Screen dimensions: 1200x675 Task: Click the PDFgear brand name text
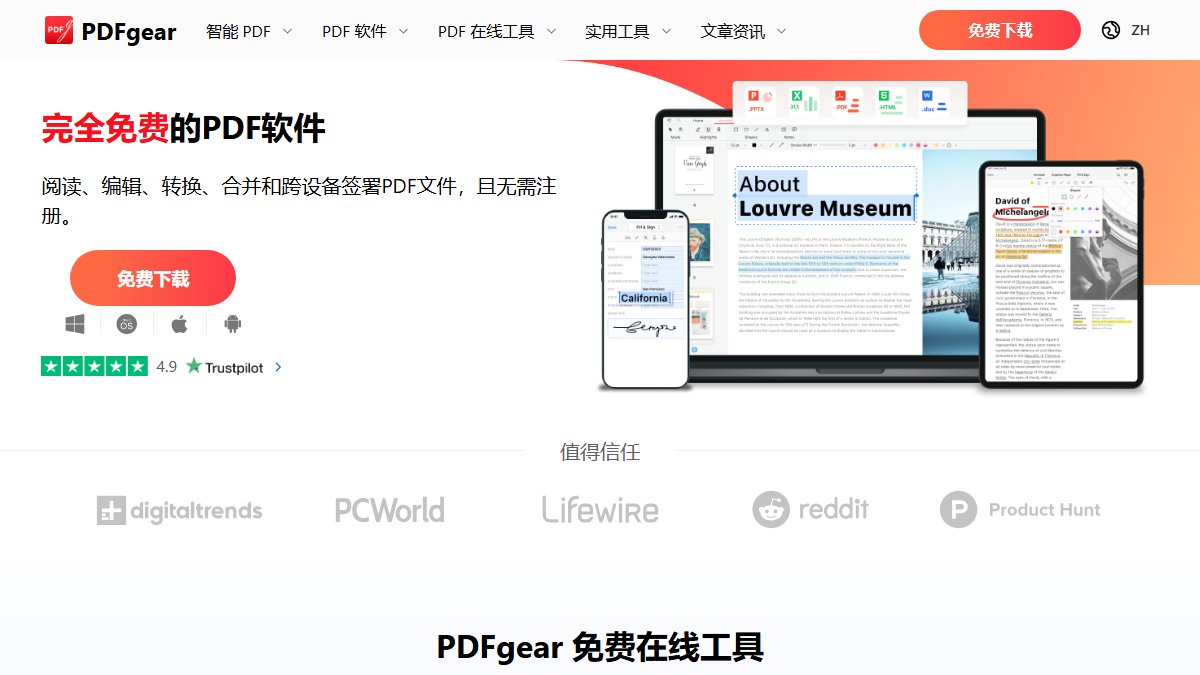coord(129,31)
